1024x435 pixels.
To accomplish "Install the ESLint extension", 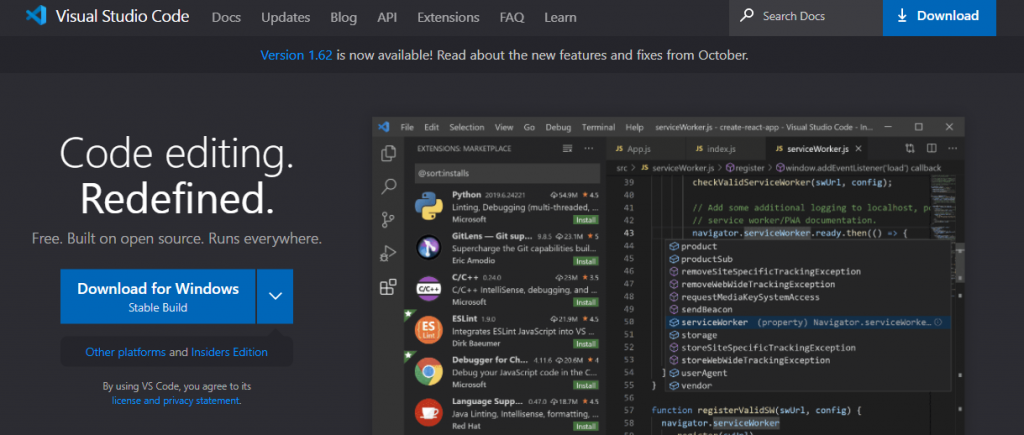I will [586, 344].
